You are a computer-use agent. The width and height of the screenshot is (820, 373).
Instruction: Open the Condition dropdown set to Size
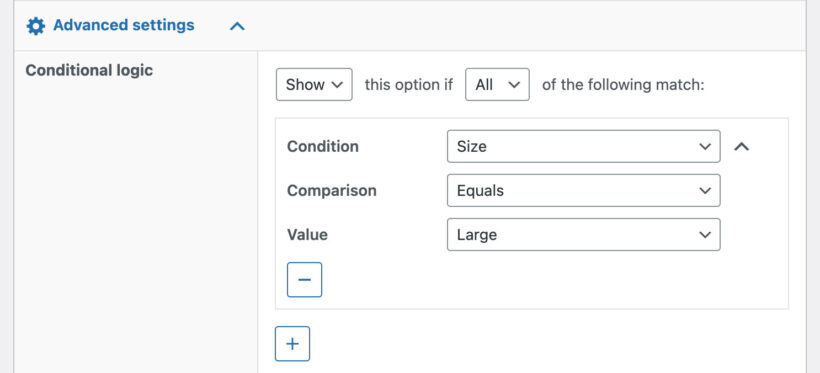pos(584,146)
